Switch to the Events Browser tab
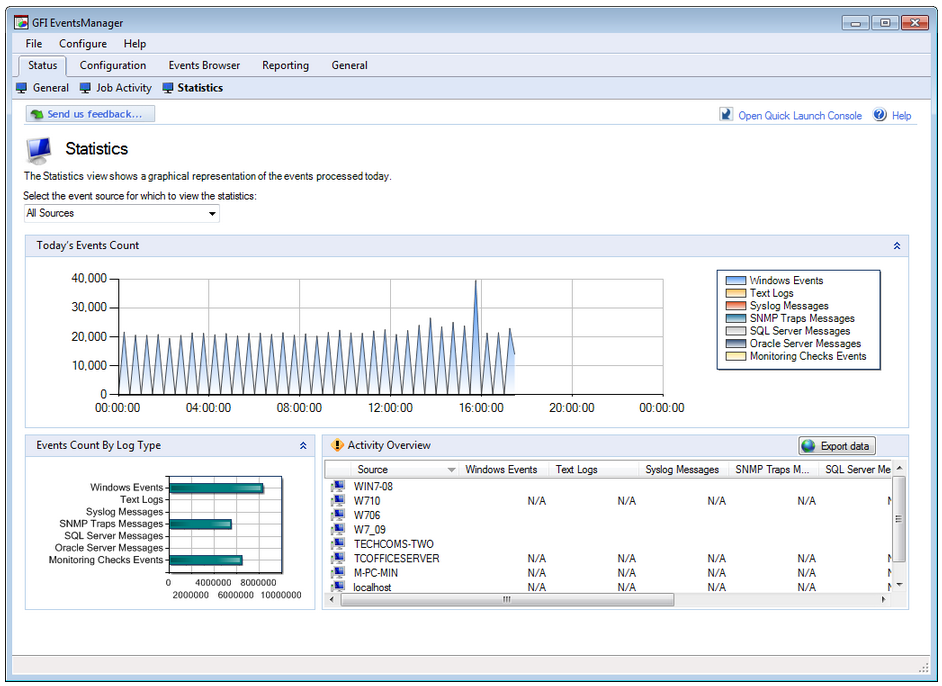This screenshot has height=686, width=942. pyautogui.click(x=204, y=65)
